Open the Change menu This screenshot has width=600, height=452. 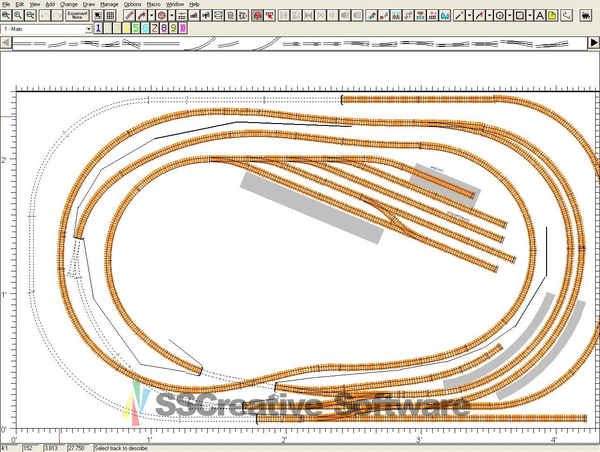69,4
